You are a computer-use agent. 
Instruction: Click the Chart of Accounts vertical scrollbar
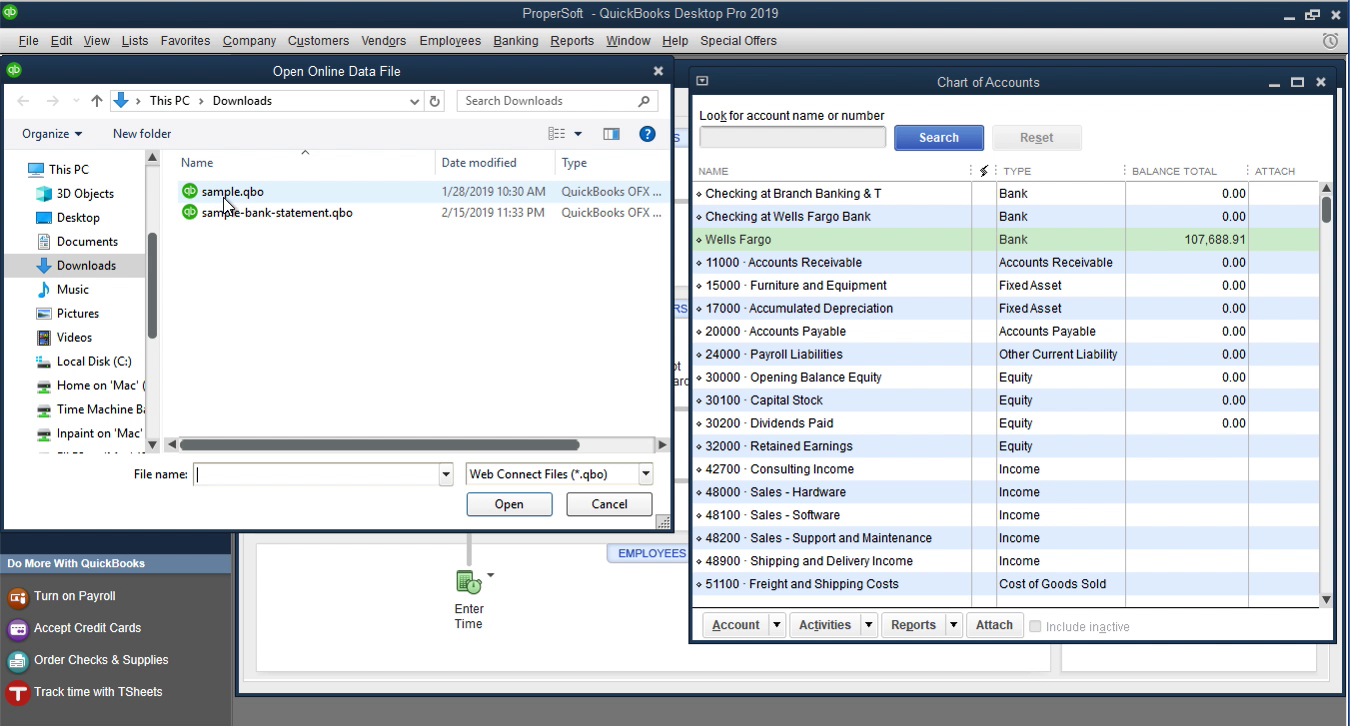coord(1326,209)
